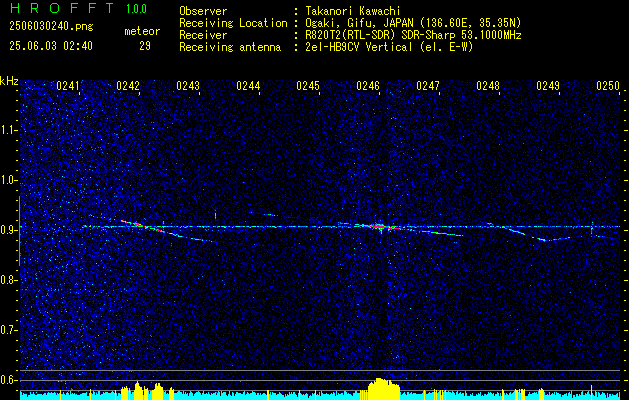Image resolution: width=629 pixels, height=400 pixels.
Task: Select the filename 2506030240.png
Action: click(x=51, y=27)
